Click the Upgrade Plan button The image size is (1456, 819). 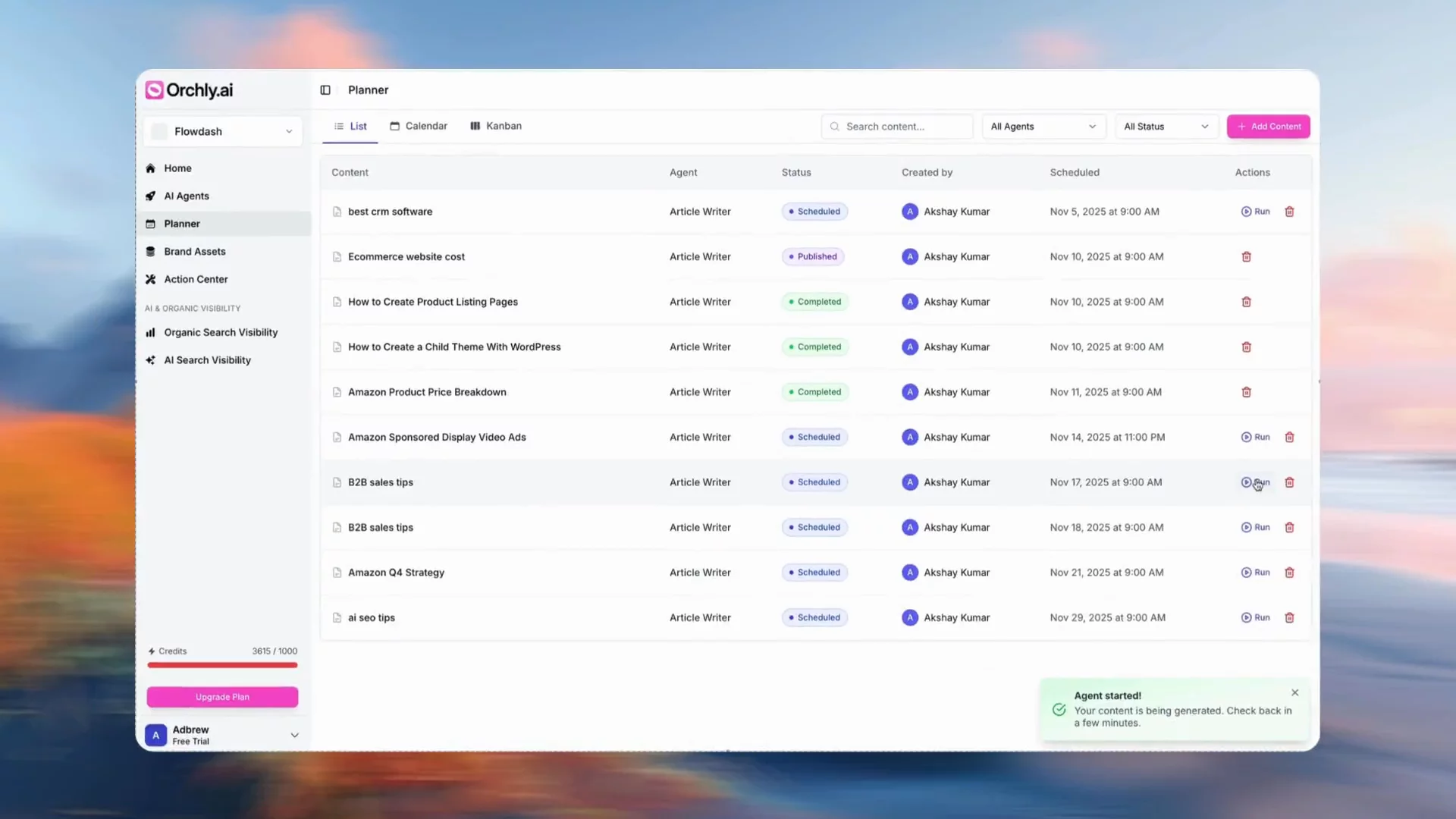[222, 697]
